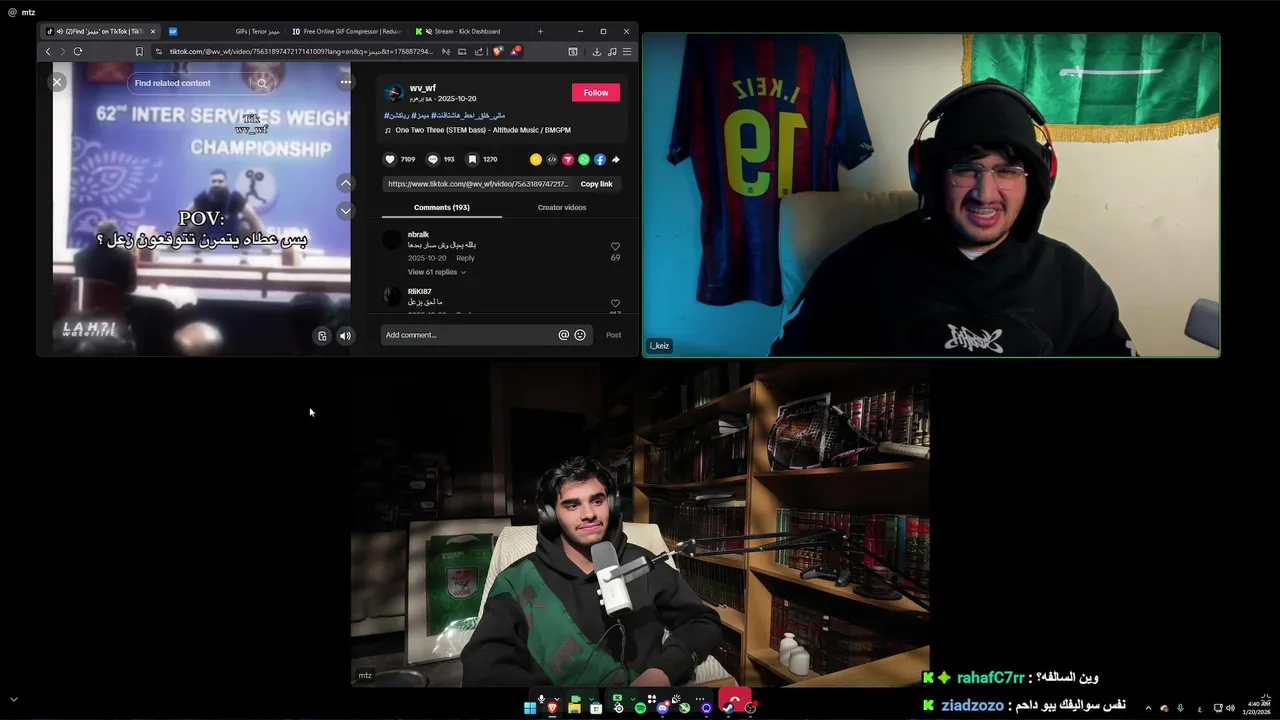Share the video via WhatsApp icon
Screen dimensions: 1280x720
(x=584, y=159)
